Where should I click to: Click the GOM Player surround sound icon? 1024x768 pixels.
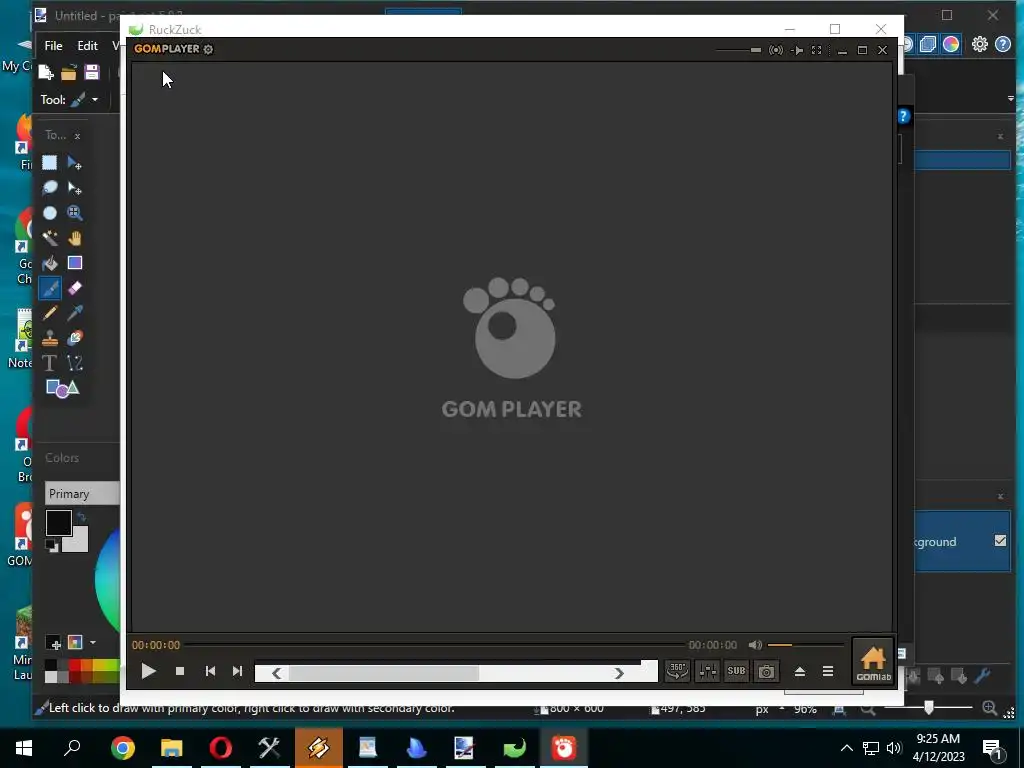point(776,50)
